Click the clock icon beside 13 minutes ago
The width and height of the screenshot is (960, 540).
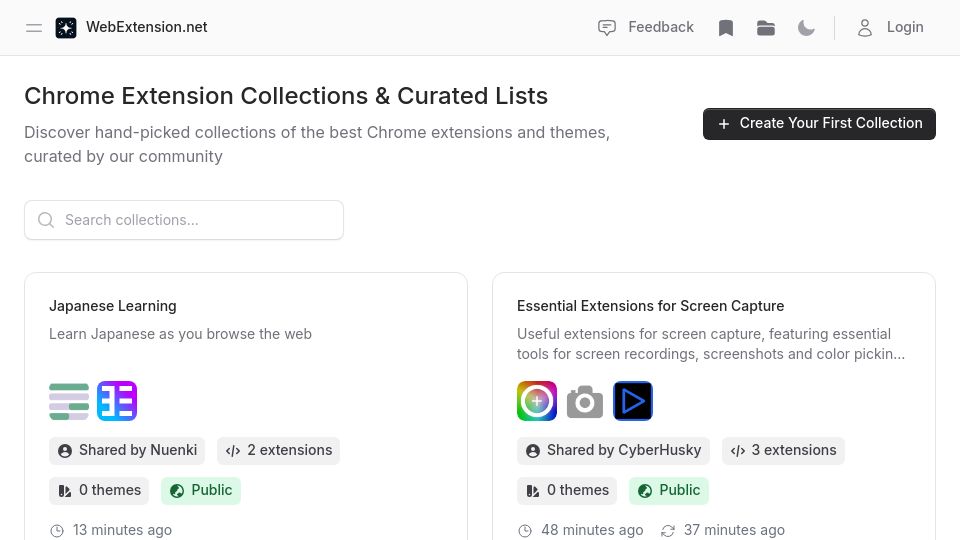tap(57, 531)
